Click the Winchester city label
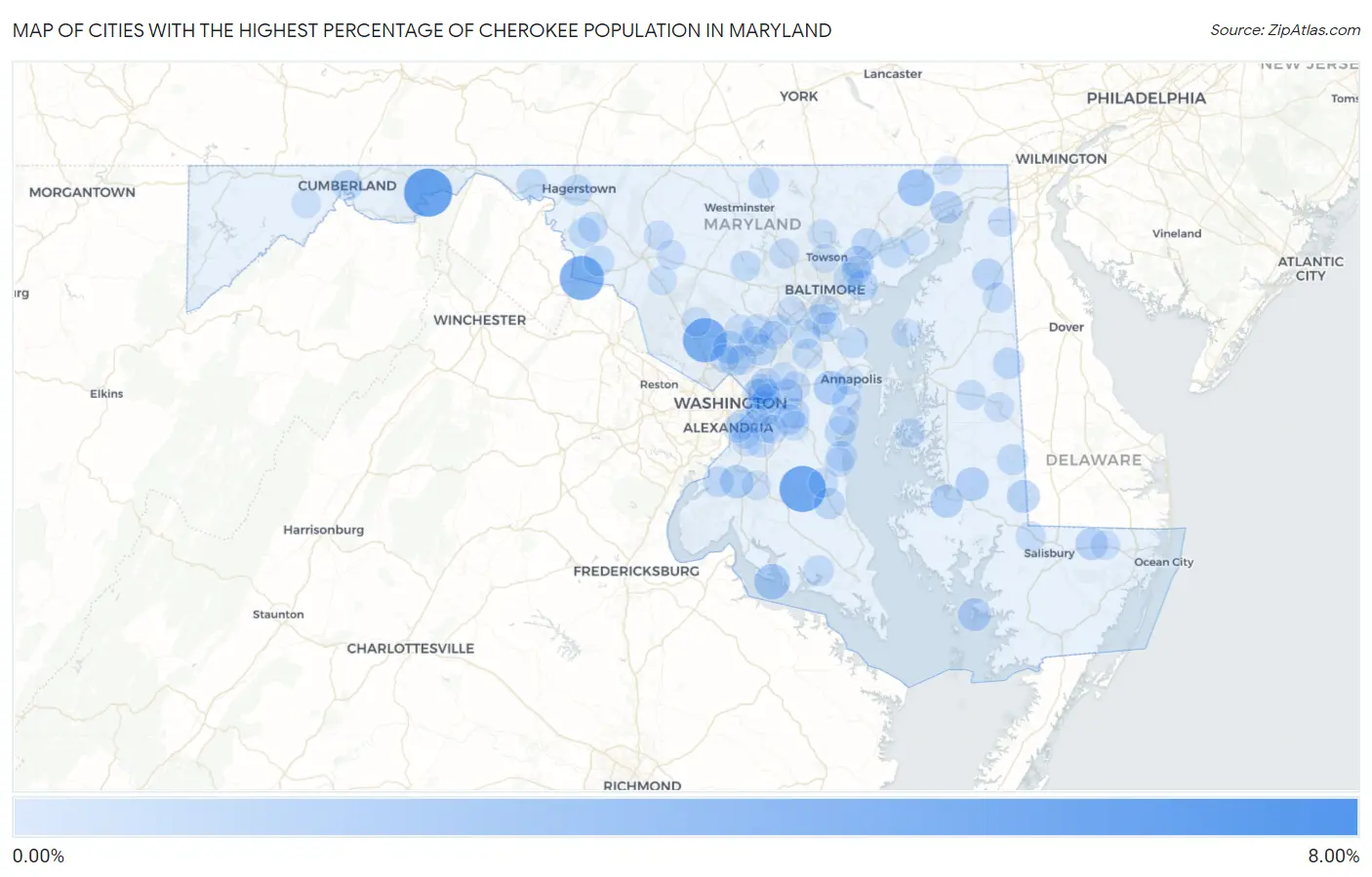 click(x=479, y=320)
